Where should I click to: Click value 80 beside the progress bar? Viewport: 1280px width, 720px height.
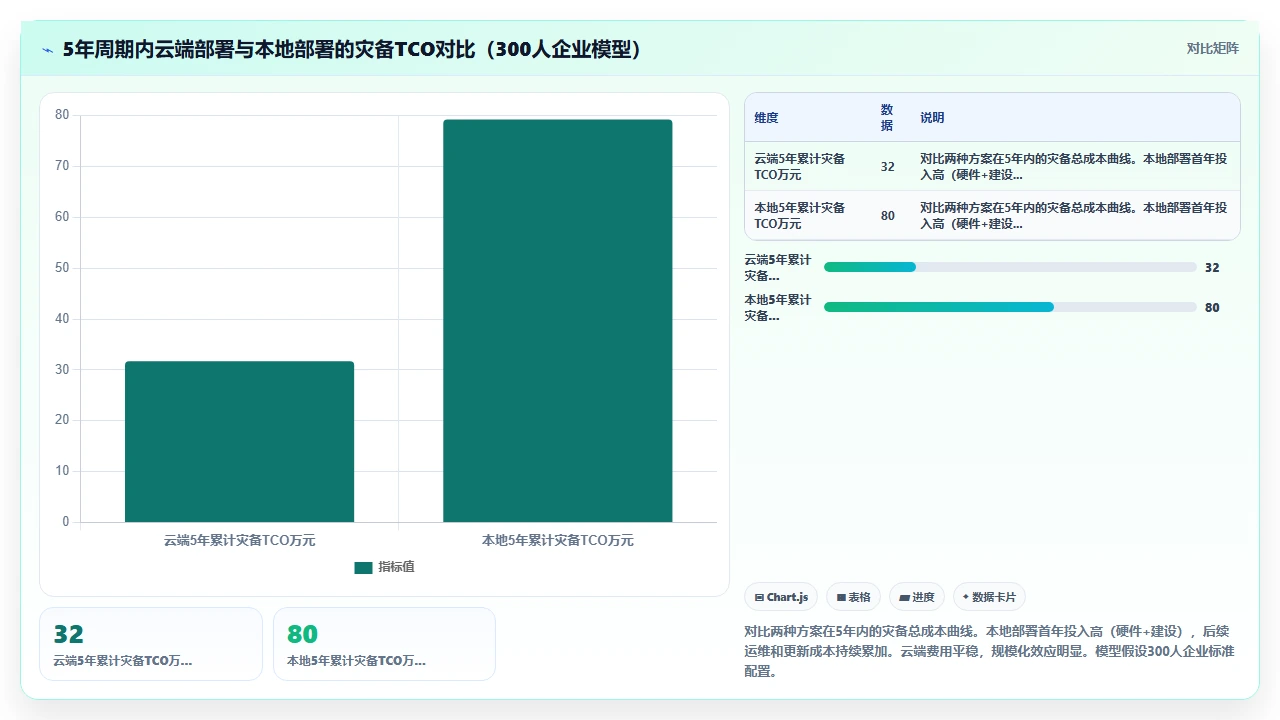click(x=1212, y=308)
